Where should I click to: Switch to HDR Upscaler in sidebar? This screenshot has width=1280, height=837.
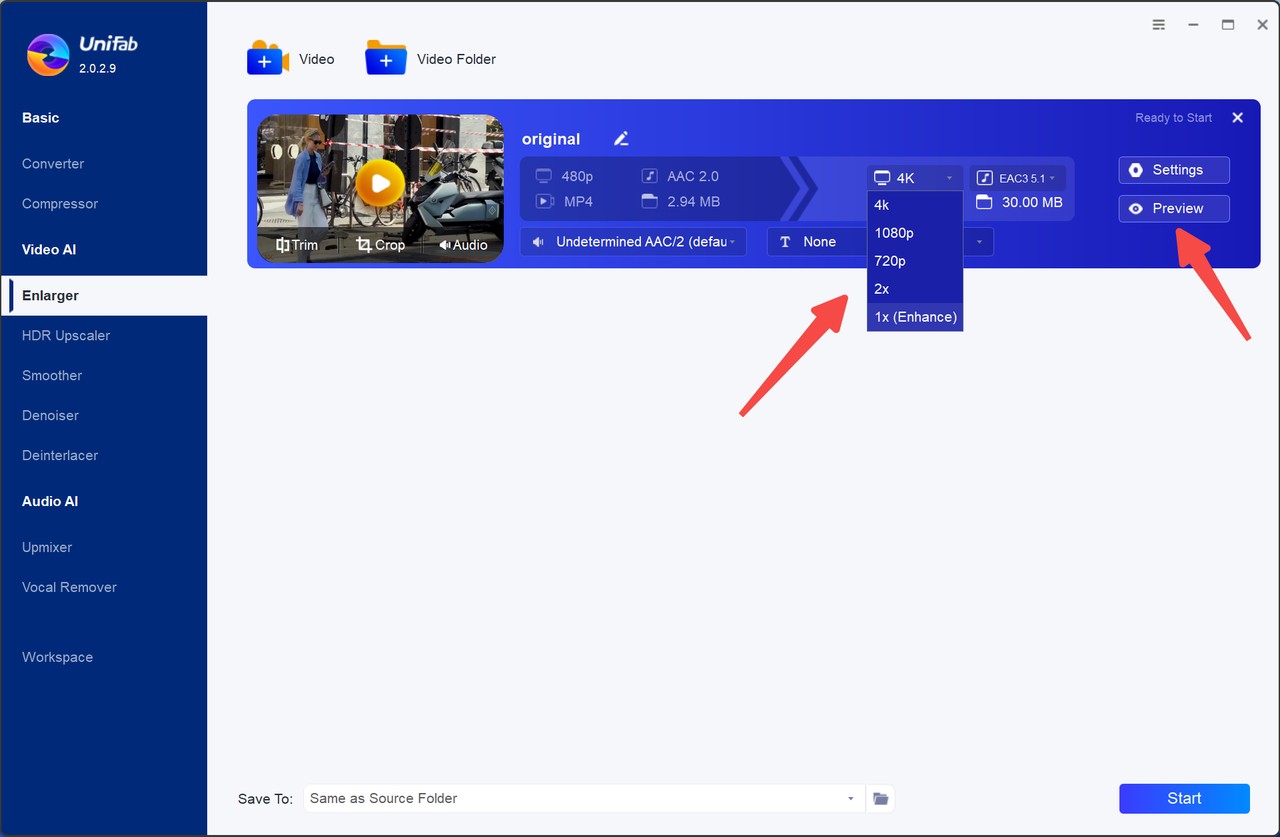point(66,336)
